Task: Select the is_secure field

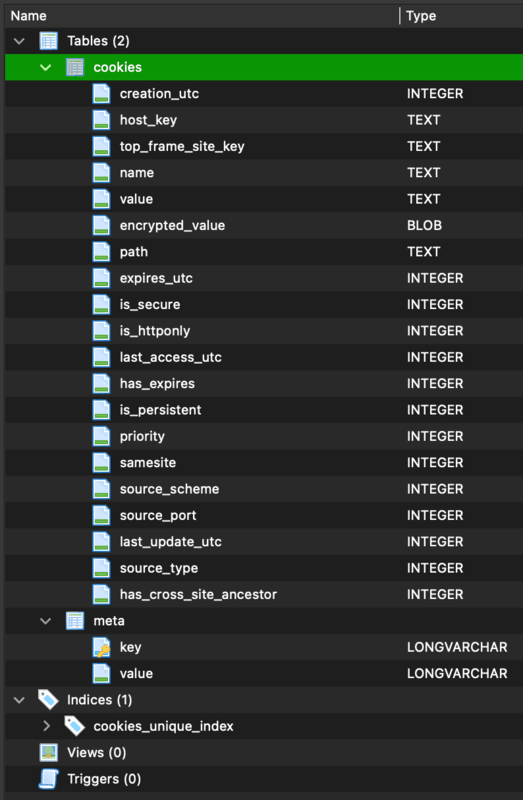Action: pyautogui.click(x=264, y=305)
